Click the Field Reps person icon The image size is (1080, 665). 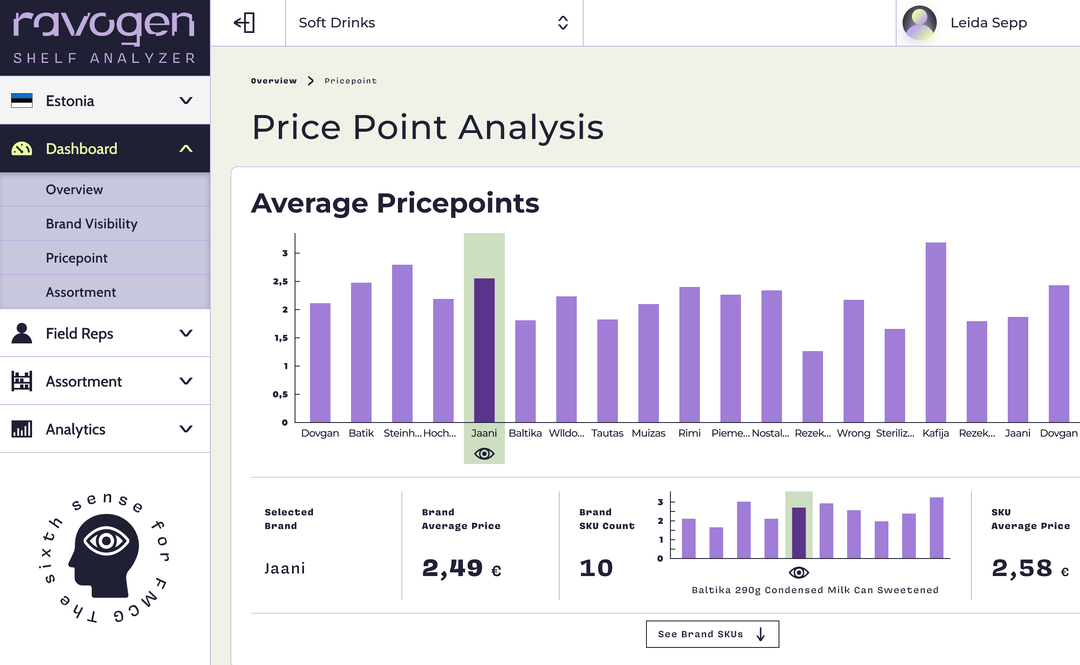click(x=22, y=334)
